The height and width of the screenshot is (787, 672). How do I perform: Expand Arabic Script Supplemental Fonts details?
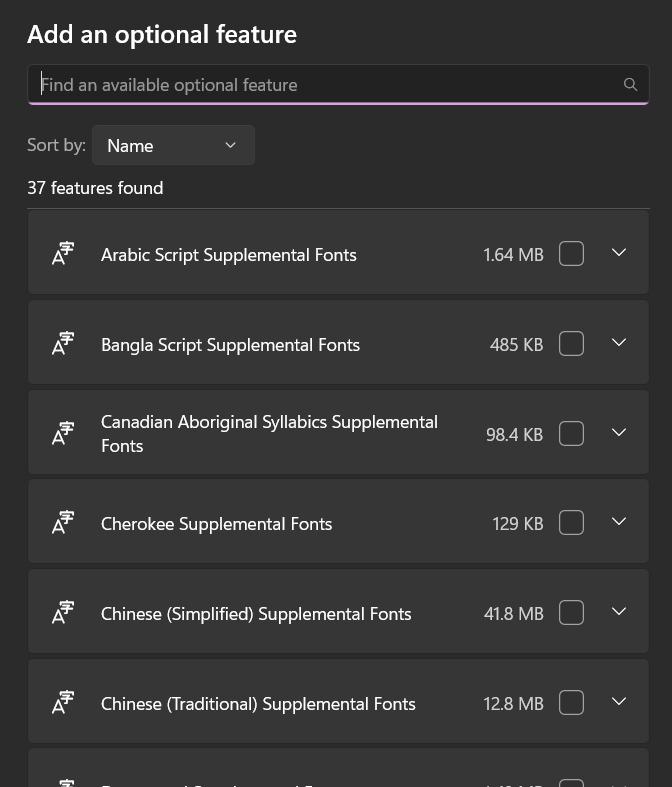[619, 253]
